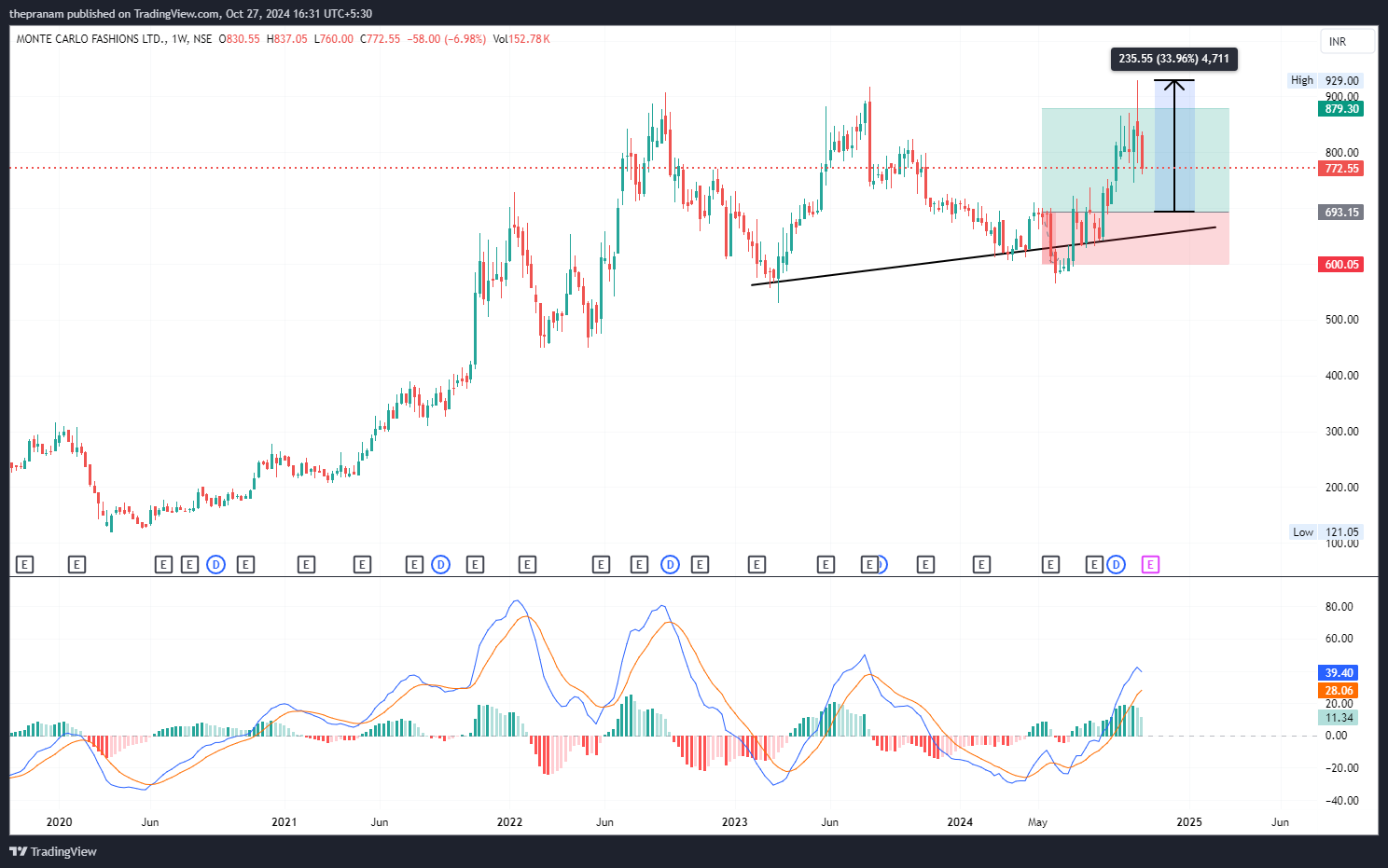
Task: Click the 11.34 histogram value label
Action: pyautogui.click(x=1339, y=718)
